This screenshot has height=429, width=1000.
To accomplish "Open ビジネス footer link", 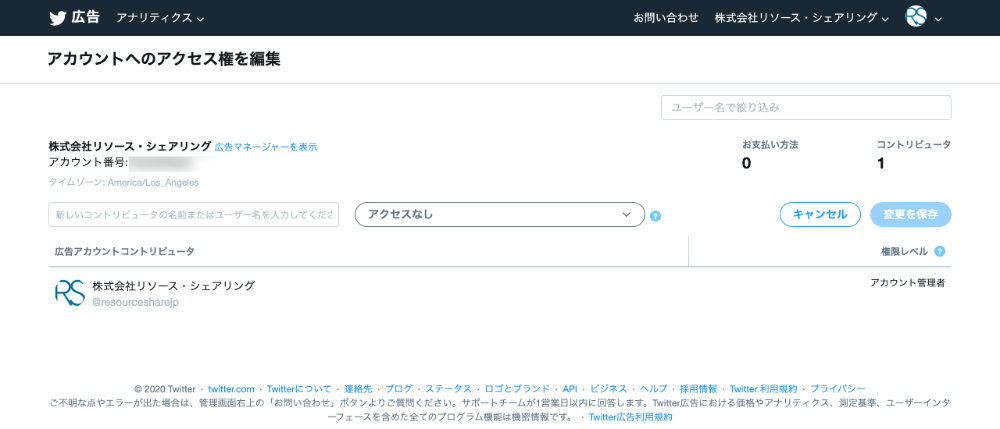I will (608, 389).
